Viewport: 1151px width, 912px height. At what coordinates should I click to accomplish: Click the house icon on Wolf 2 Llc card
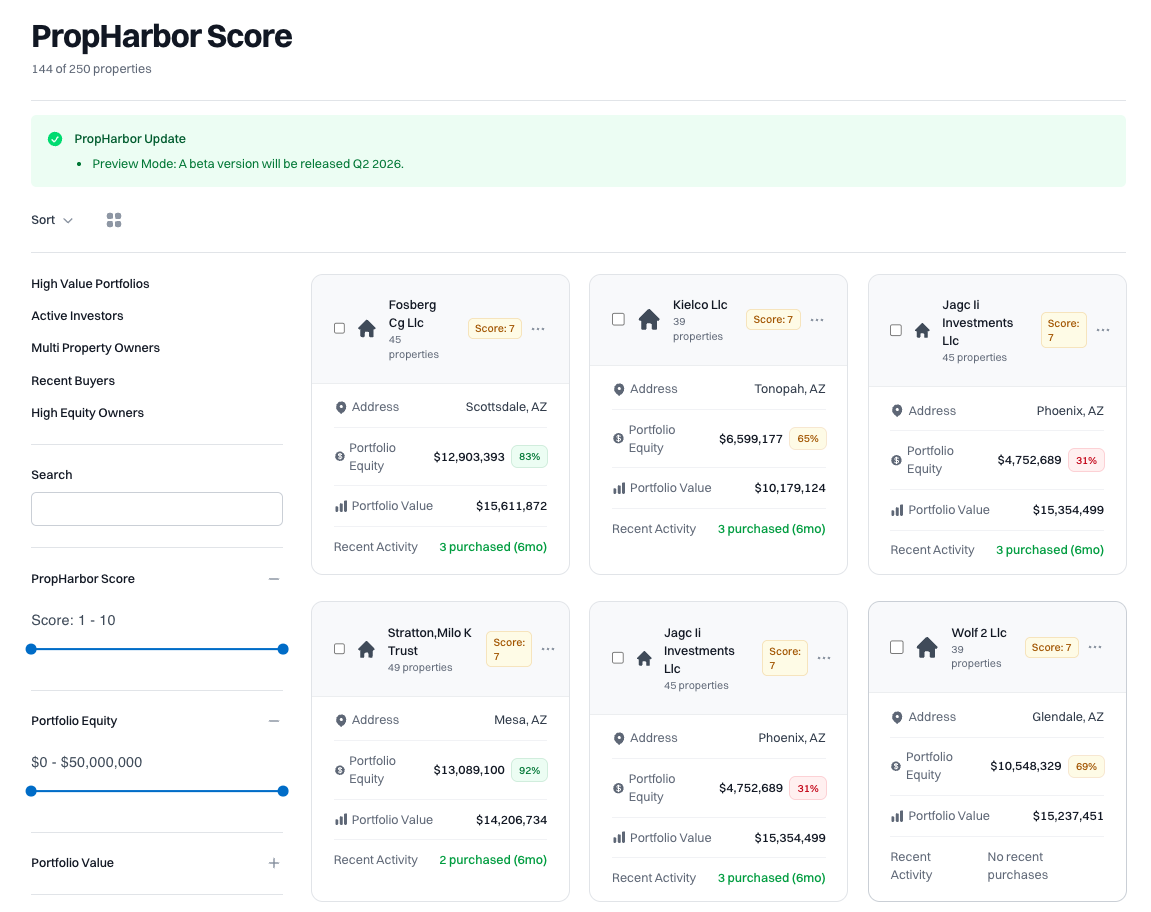pos(927,647)
